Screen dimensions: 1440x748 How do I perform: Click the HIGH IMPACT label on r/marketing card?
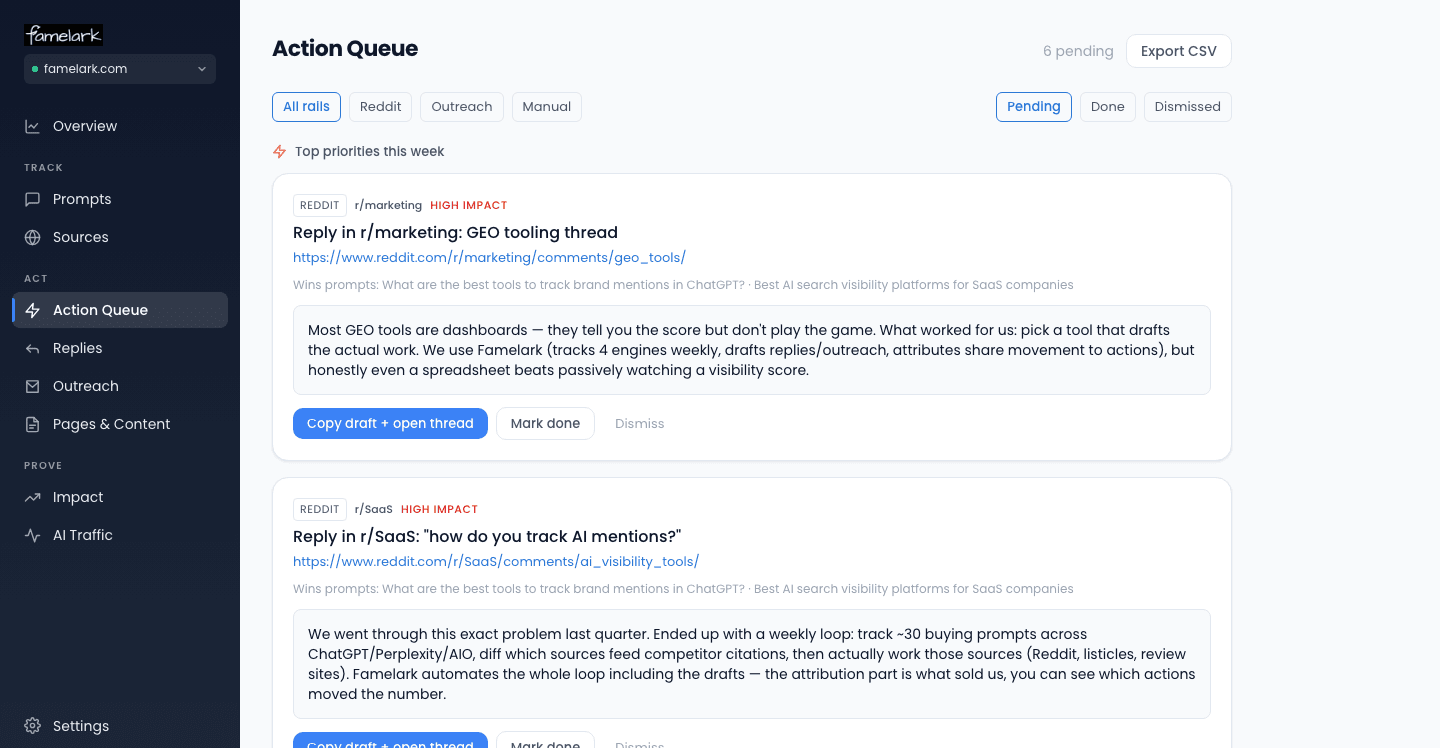pos(469,205)
